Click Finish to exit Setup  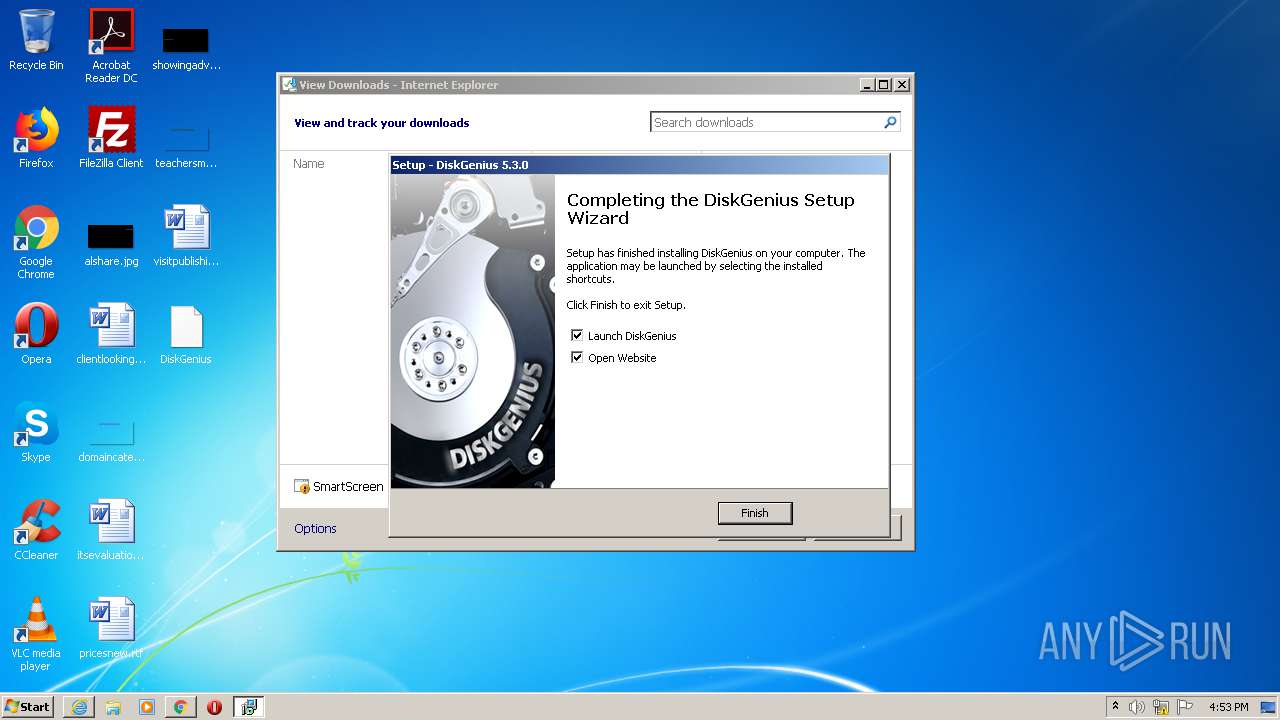click(x=755, y=513)
